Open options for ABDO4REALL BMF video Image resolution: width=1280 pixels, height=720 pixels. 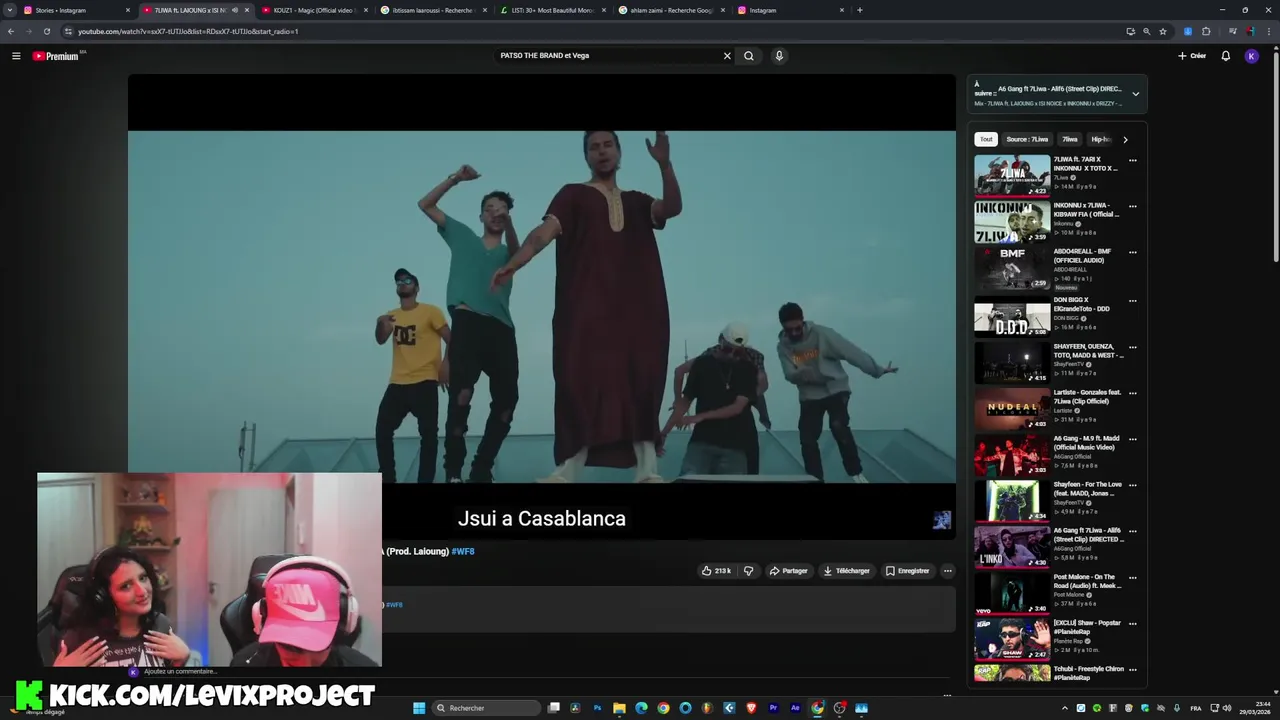tap(1132, 253)
